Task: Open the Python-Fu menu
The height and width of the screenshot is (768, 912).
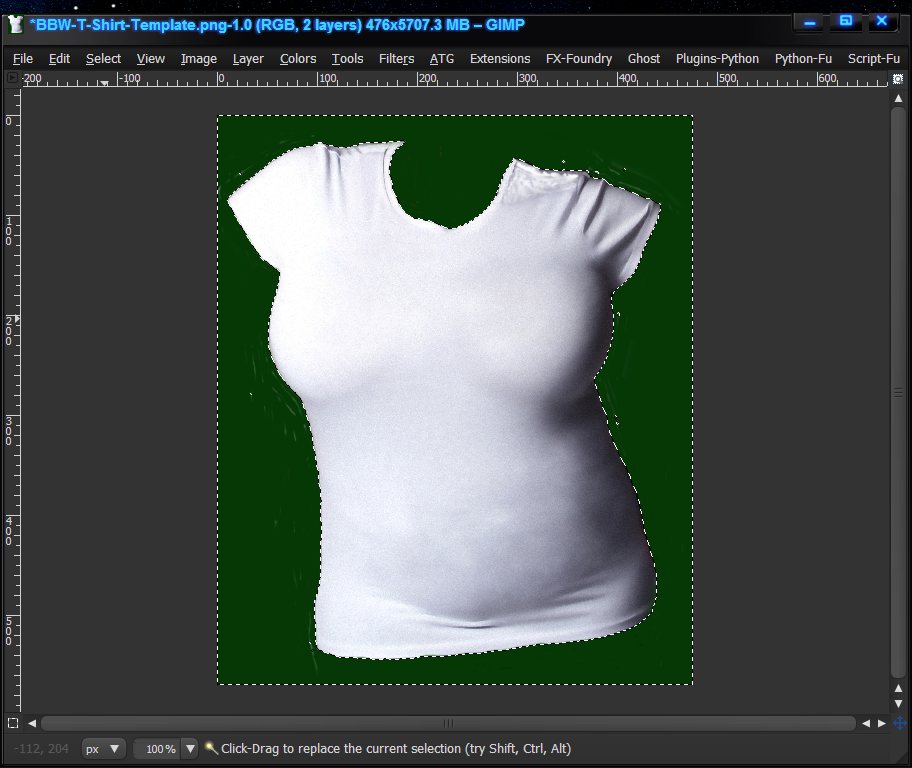Action: point(803,59)
